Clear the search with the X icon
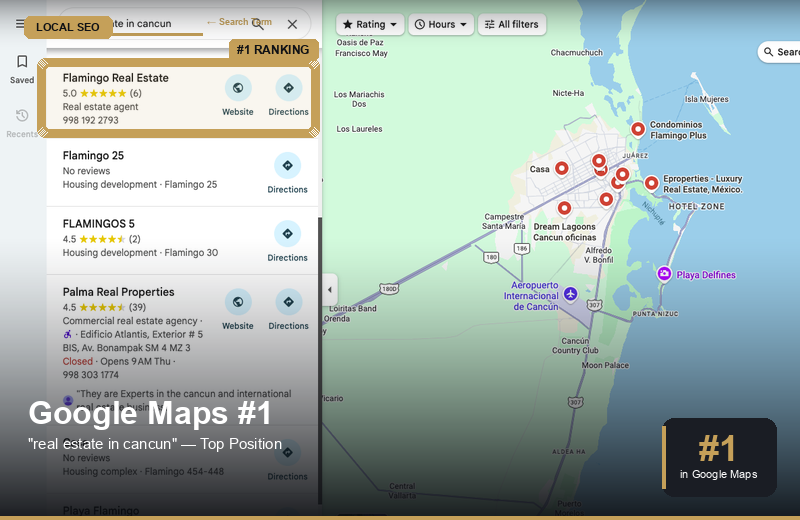800x520 pixels. click(x=292, y=24)
